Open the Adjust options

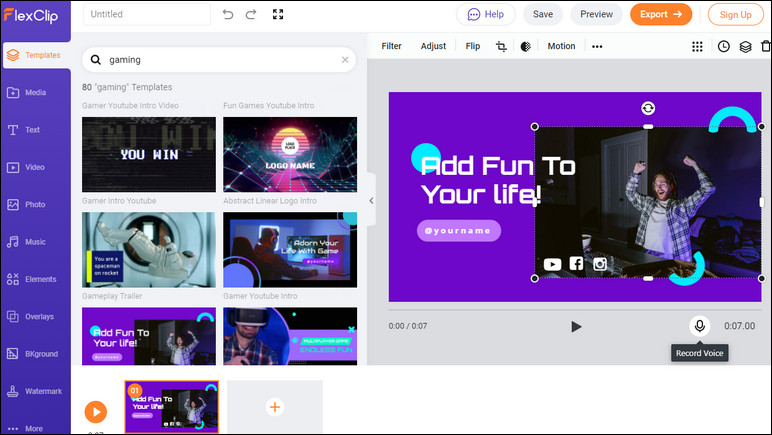click(433, 46)
